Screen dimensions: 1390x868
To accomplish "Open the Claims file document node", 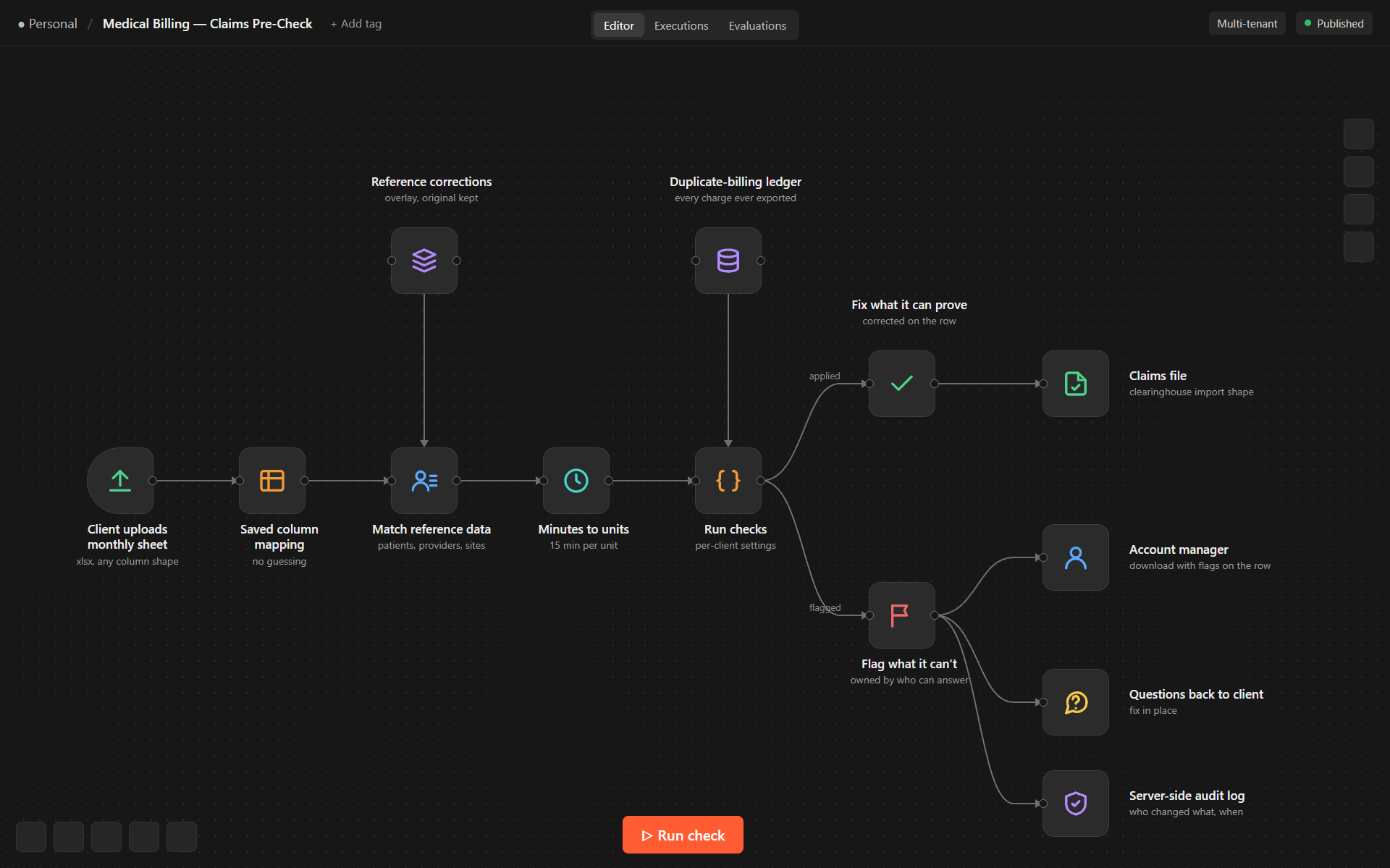I will [x=1076, y=384].
